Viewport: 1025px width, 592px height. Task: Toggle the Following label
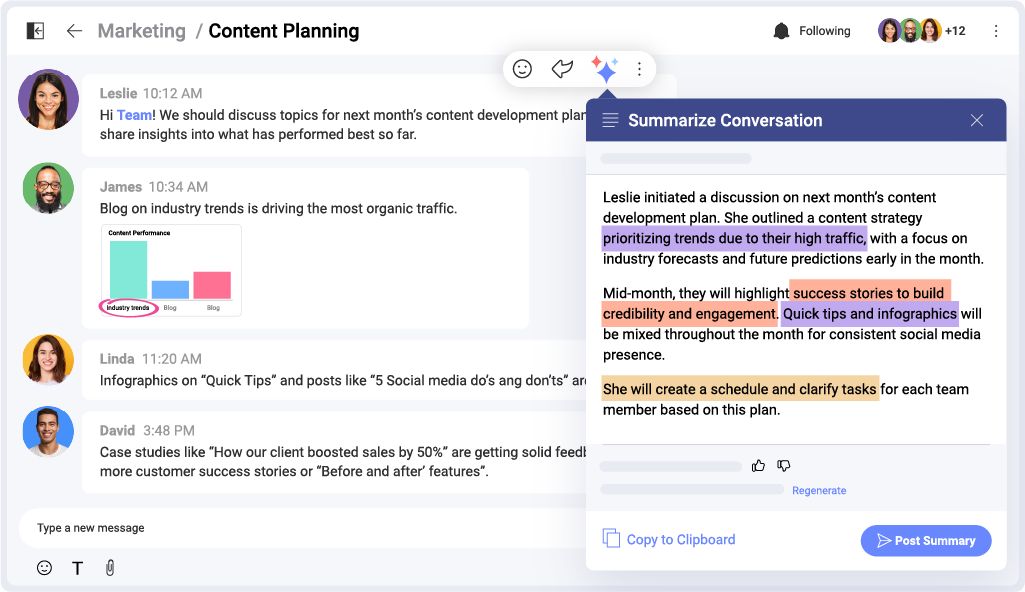(824, 31)
